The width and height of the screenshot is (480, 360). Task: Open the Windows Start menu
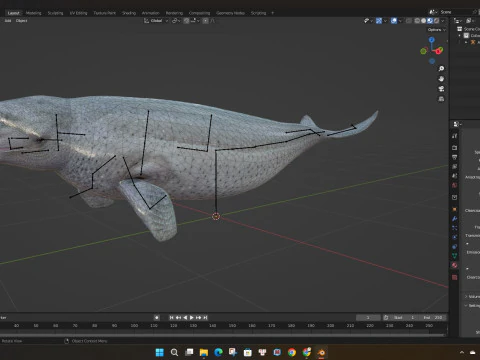tap(160, 352)
